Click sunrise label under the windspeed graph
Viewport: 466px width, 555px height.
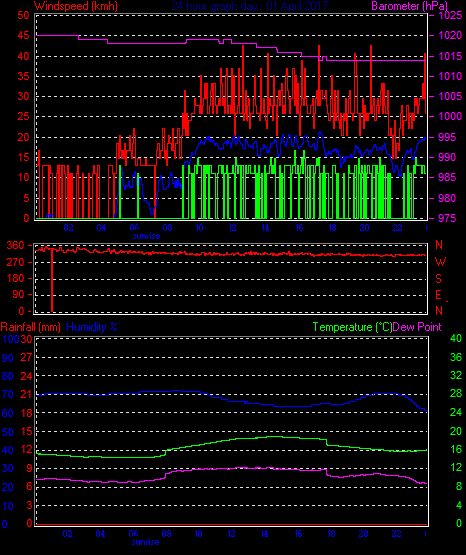[x=146, y=236]
